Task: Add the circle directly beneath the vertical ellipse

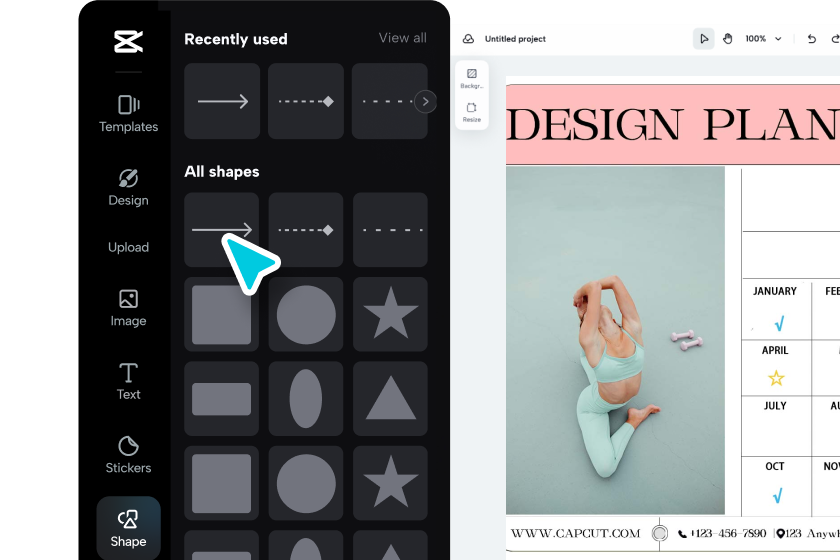Action: pyautogui.click(x=306, y=483)
